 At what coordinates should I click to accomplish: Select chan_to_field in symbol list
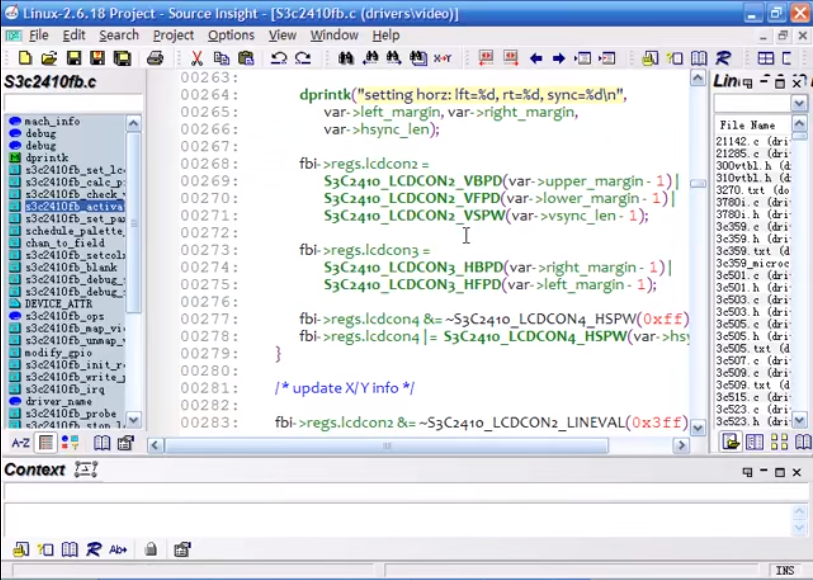point(64,243)
